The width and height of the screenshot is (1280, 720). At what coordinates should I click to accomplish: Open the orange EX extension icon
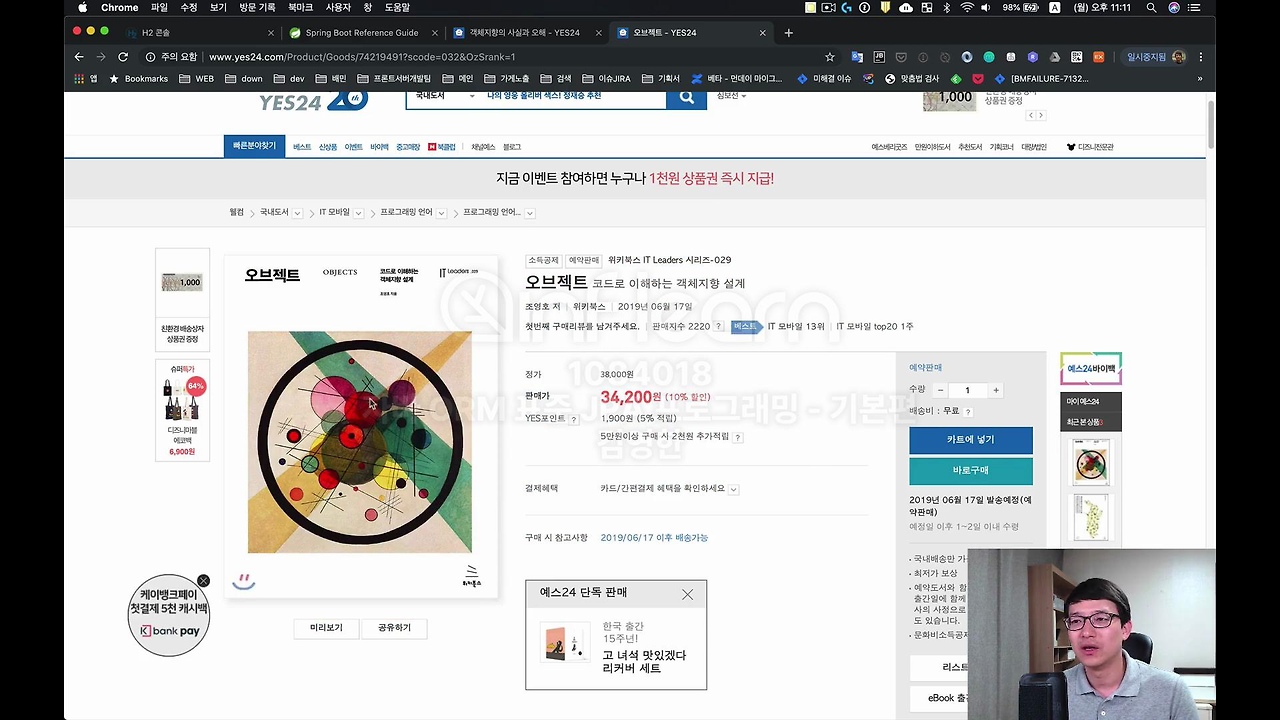pos(1098,57)
